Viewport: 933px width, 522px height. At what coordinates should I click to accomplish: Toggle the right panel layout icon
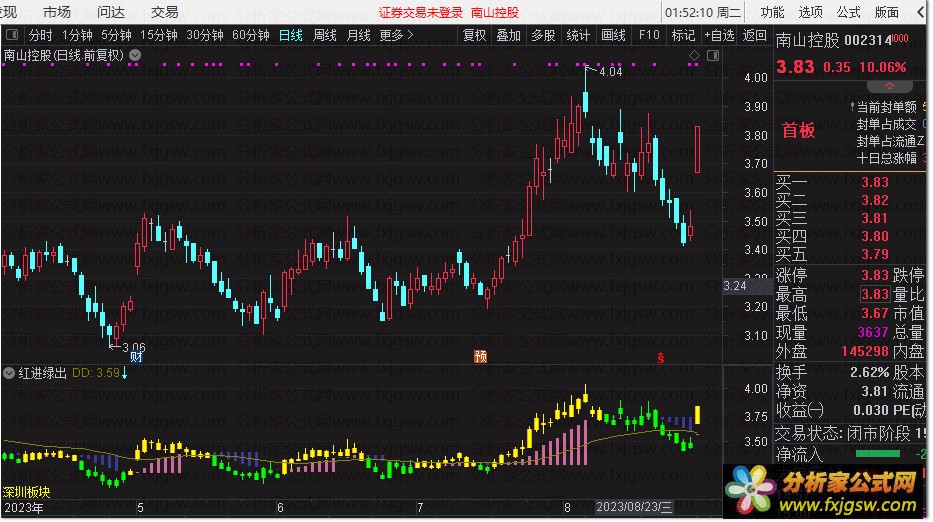[713, 55]
